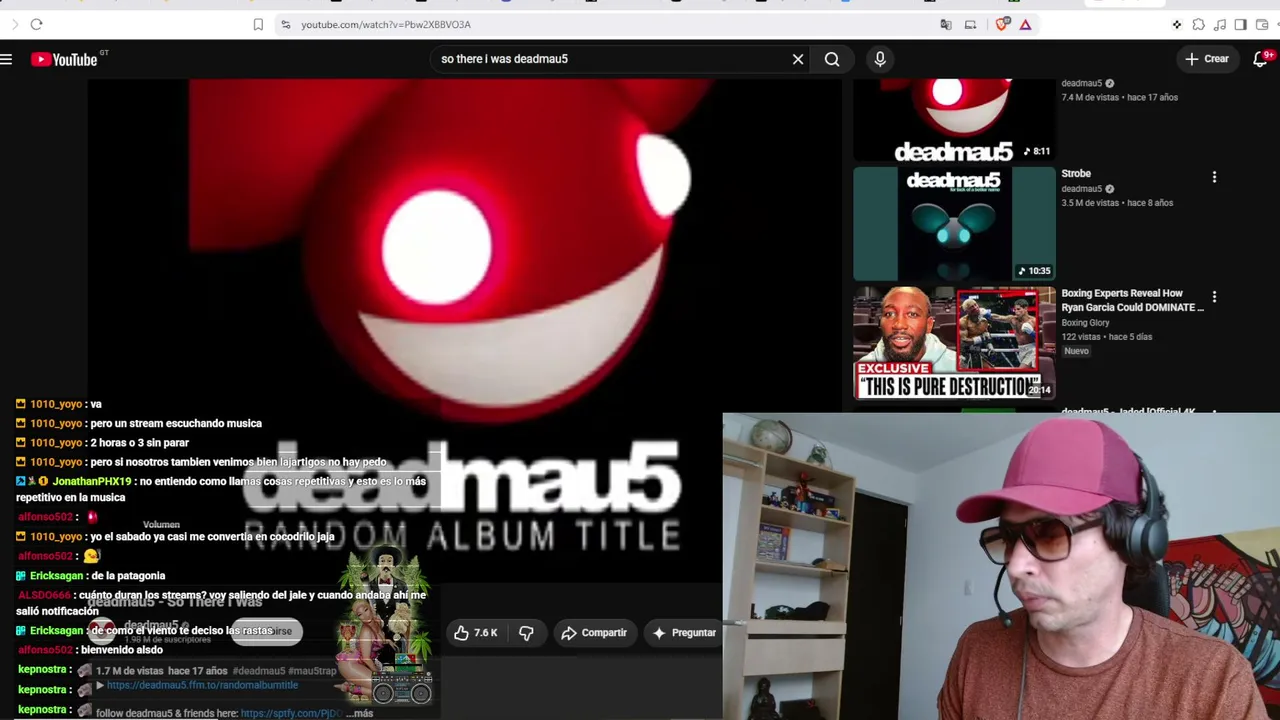Open the site info icon before the URL
The image size is (1280, 720).
tap(285, 24)
